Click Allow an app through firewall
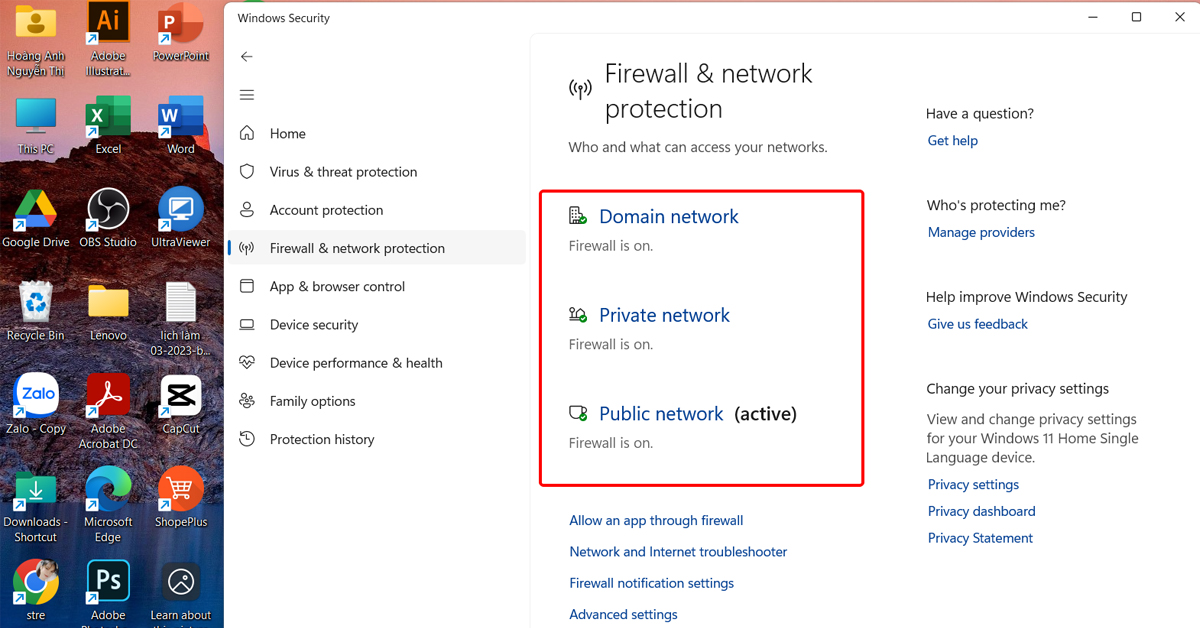1200x628 pixels. pos(656,521)
